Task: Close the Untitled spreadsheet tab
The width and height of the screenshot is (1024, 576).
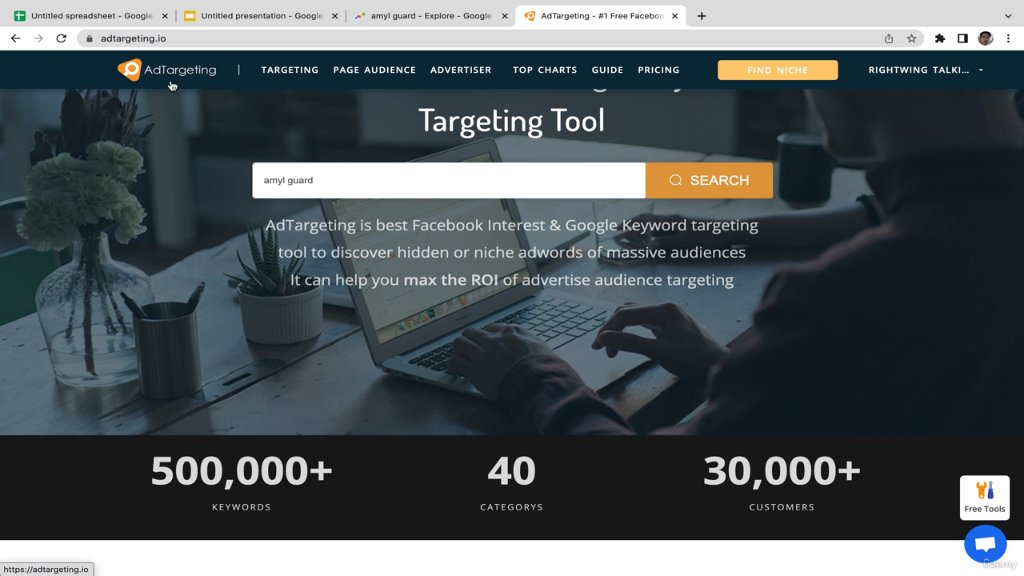Action: click(165, 16)
